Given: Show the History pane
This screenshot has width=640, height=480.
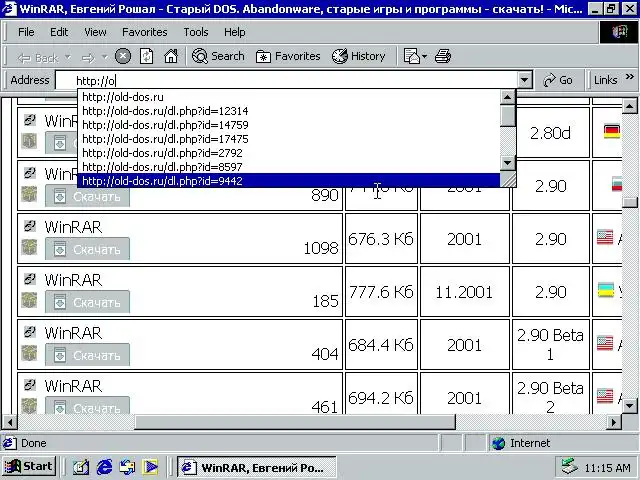Looking at the screenshot, I should tap(358, 56).
